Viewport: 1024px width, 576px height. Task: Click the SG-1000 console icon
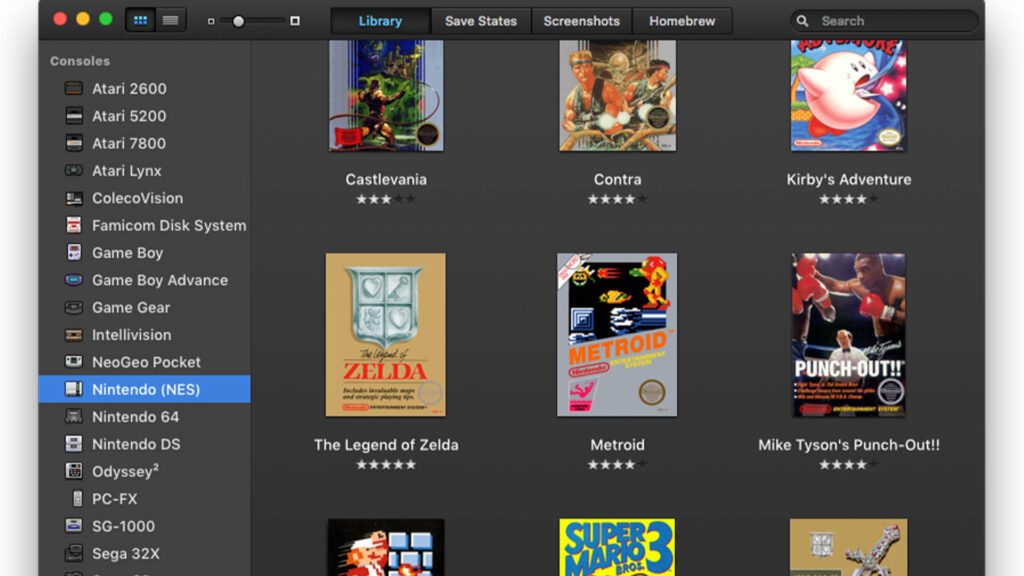[x=74, y=526]
